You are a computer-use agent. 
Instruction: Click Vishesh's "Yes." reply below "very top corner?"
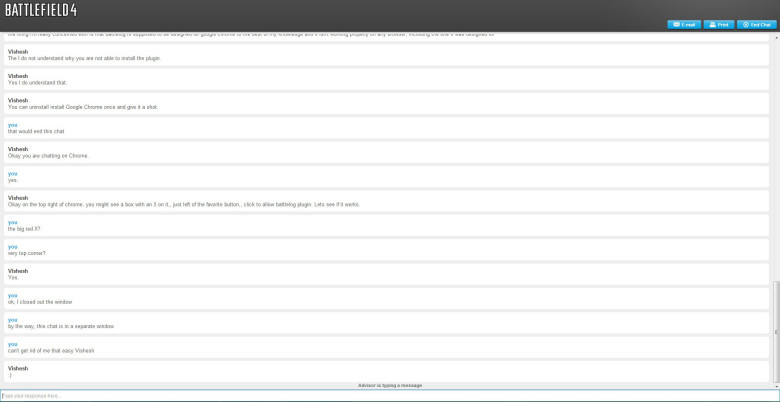[x=387, y=274]
